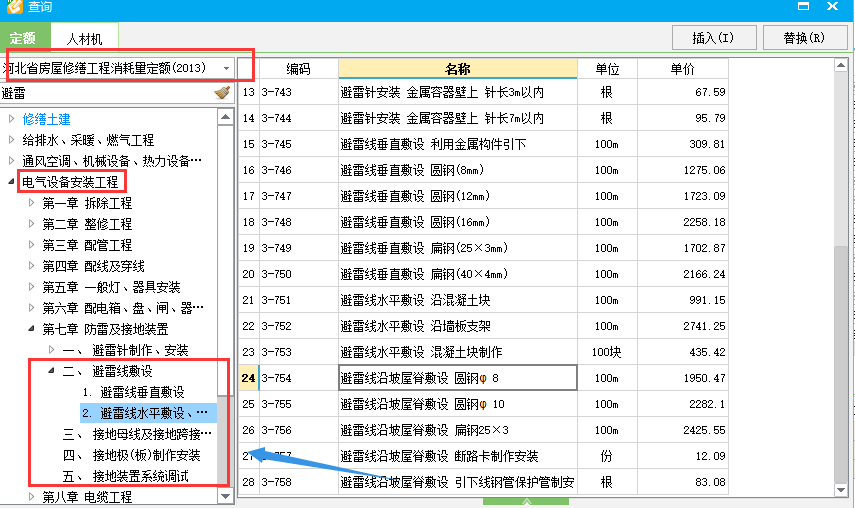Select row 3-744 避雷针安装 针长7m以内
855x508 pixels.
point(483,118)
